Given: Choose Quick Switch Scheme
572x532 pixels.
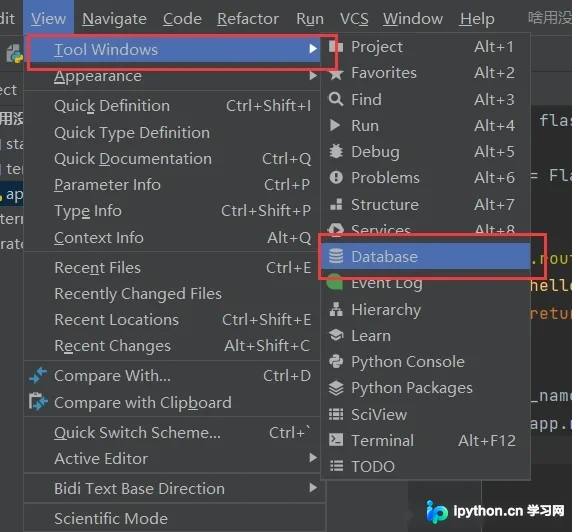Looking at the screenshot, I should [x=172, y=432].
